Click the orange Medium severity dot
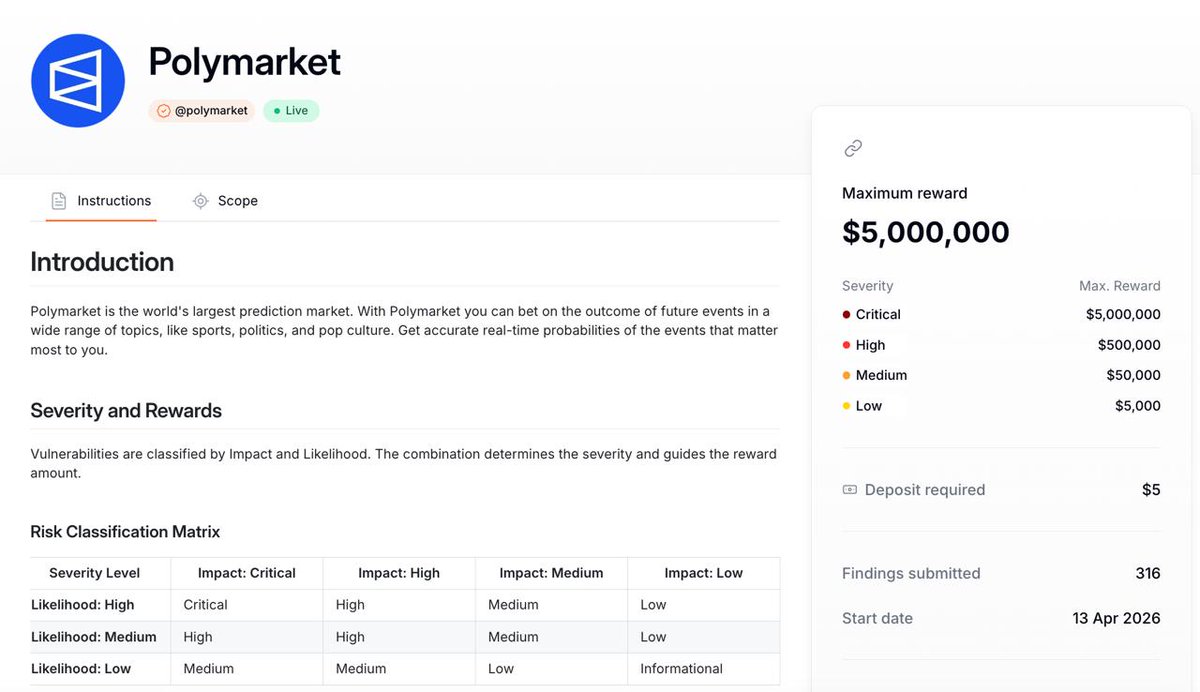1200x692 pixels. (x=847, y=375)
